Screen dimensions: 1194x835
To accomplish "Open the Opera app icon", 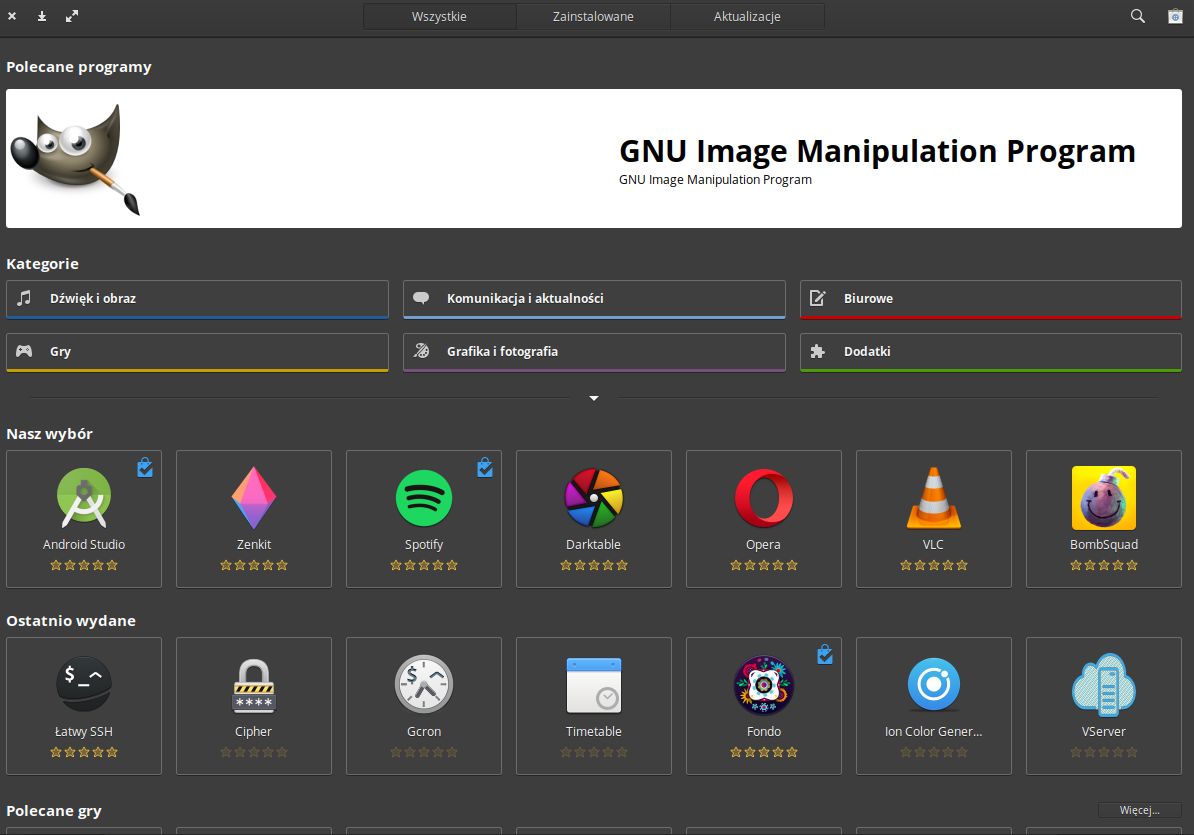I will (x=764, y=498).
